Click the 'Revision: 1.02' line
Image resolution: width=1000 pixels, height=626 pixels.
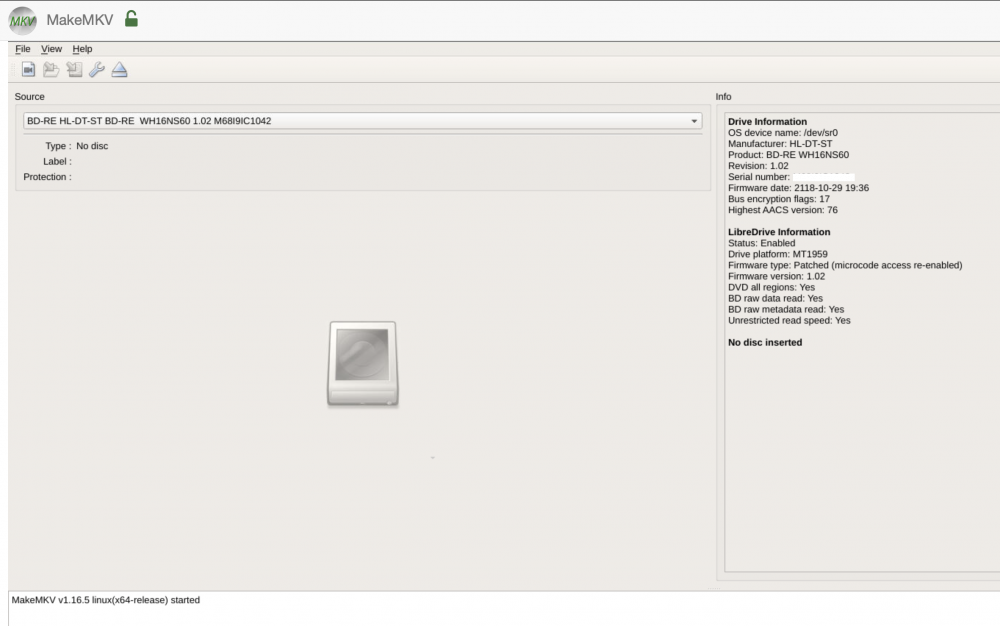758,166
